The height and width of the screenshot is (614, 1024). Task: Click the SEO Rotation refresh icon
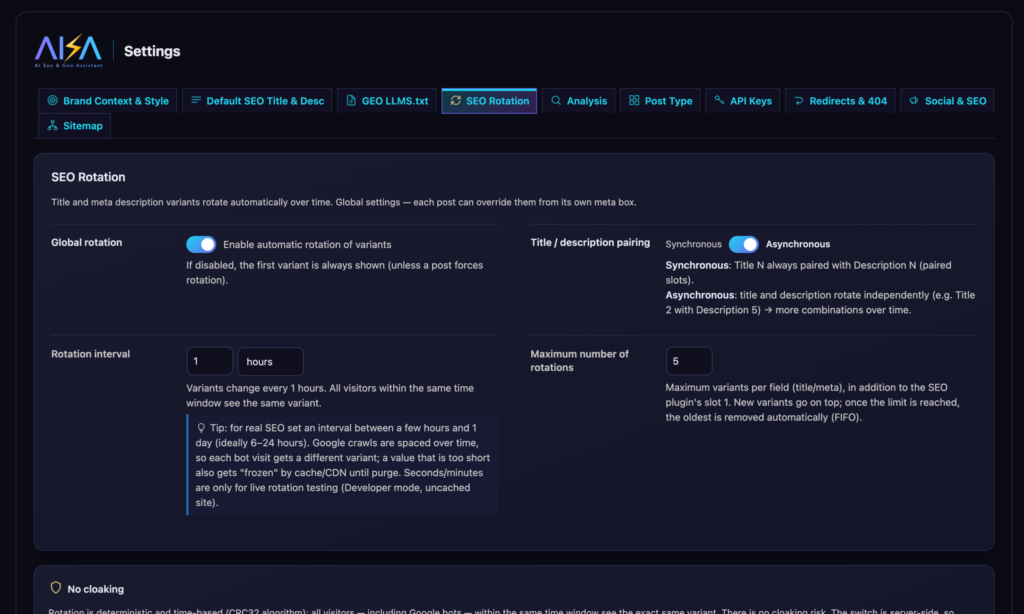tap(456, 101)
